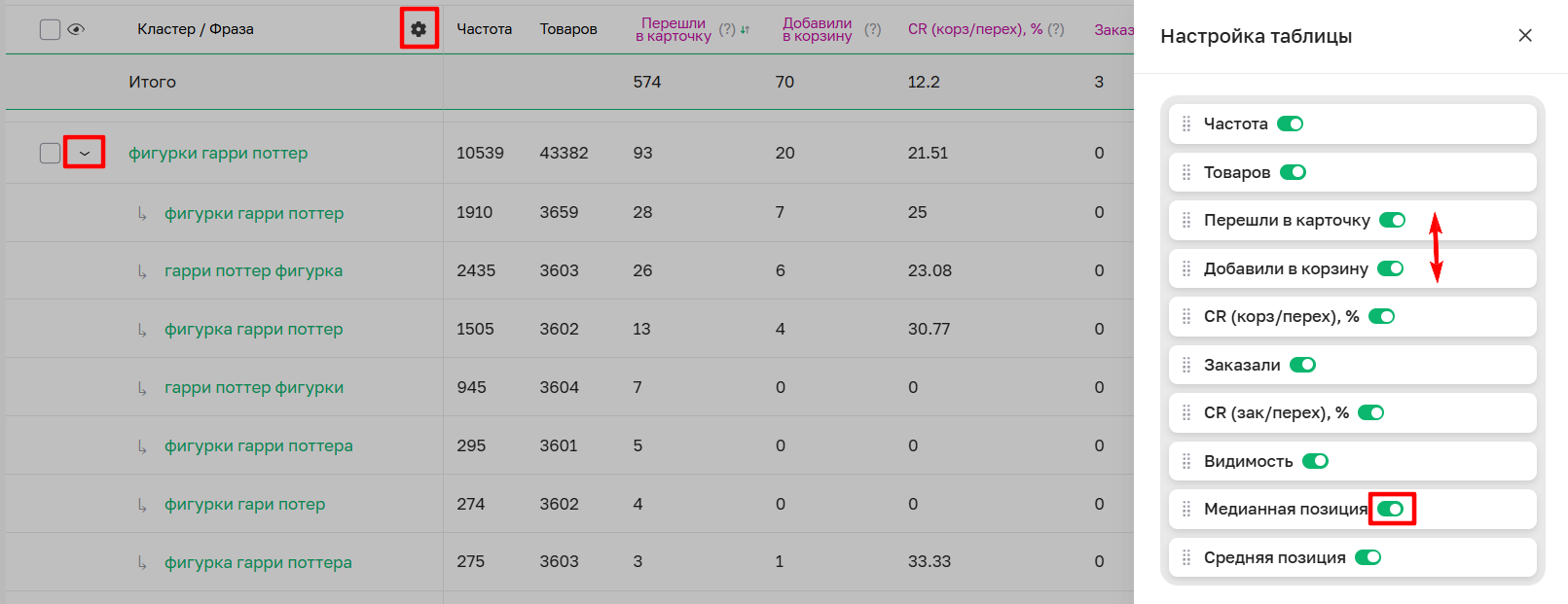The height and width of the screenshot is (604, 1568).
Task: Open the фигурки гари потер phrase link
Action: coord(244,504)
